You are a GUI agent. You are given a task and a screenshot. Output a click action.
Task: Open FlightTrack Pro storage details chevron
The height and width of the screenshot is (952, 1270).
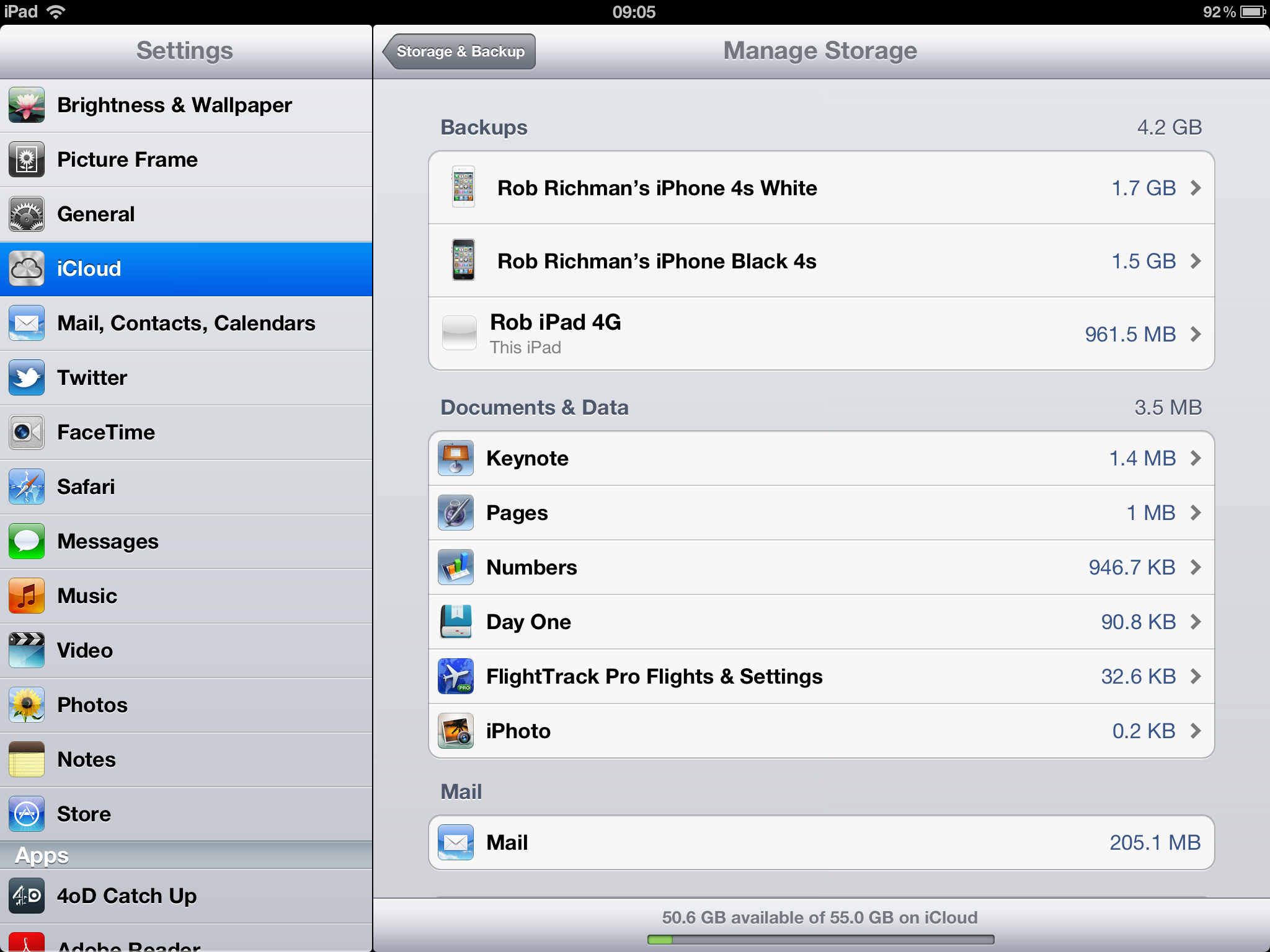(x=1196, y=676)
